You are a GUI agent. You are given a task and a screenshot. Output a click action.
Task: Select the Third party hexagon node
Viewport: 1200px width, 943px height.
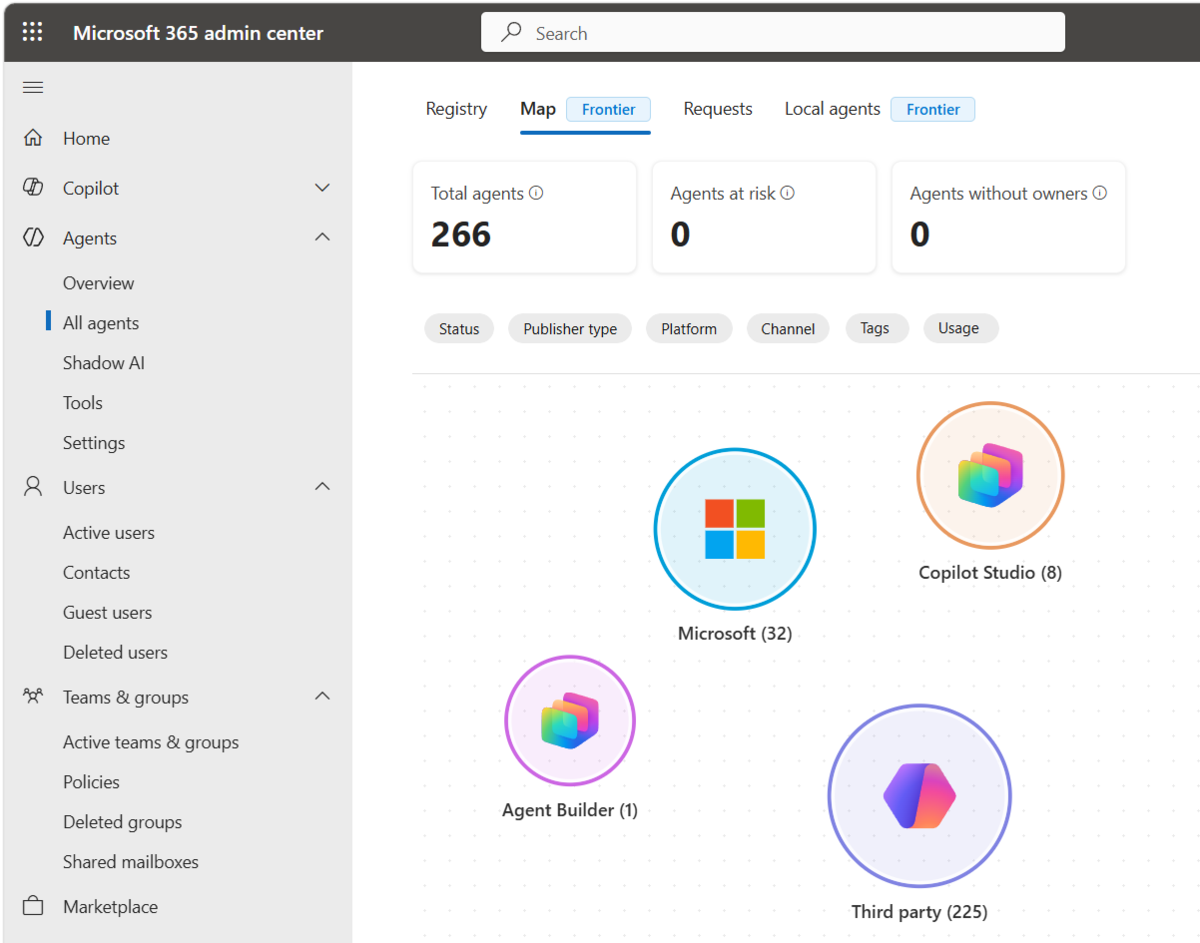(920, 796)
